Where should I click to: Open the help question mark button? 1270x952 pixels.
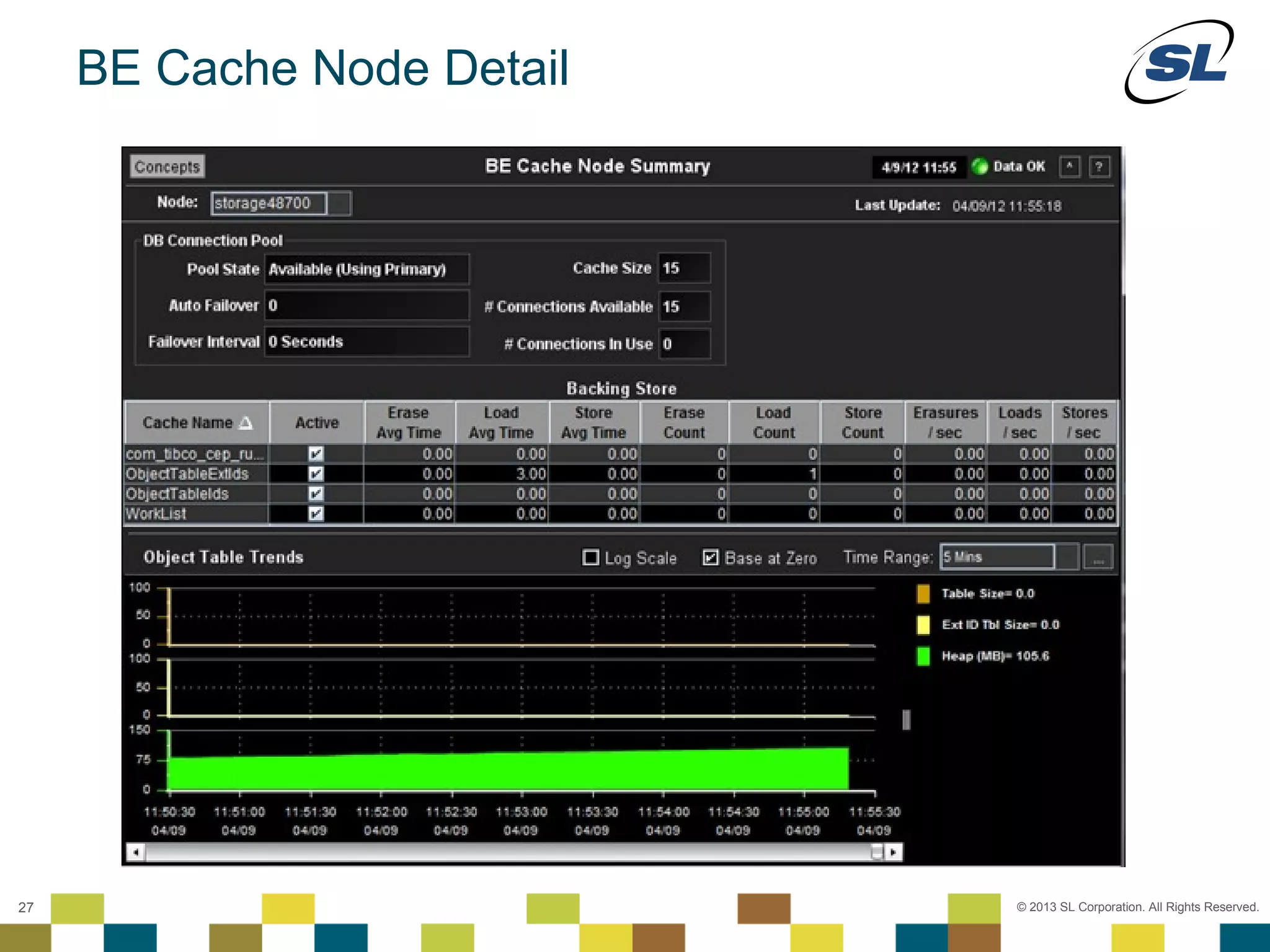click(x=1099, y=167)
